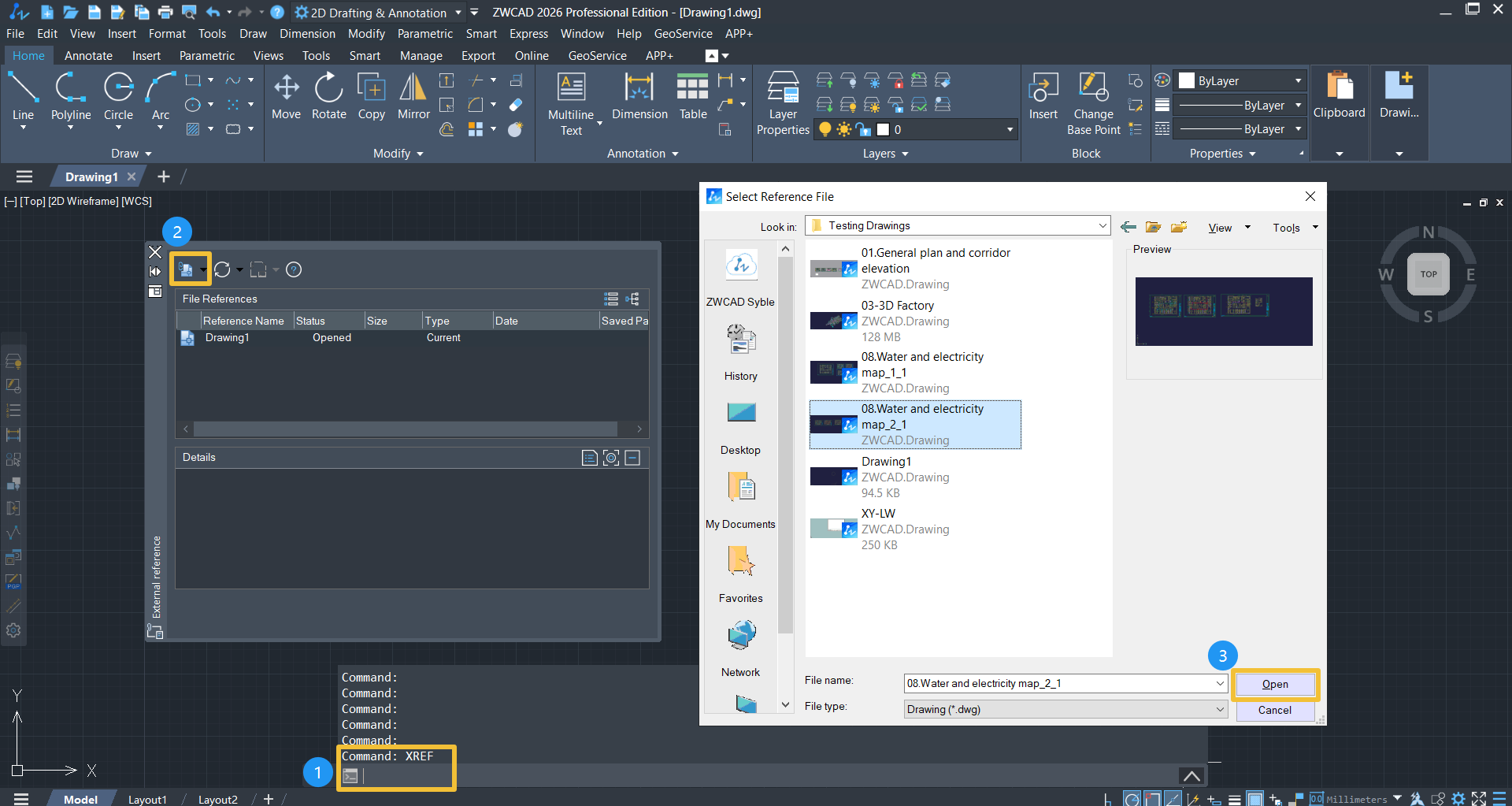Expand the Draw panel flyout
The image size is (1512, 806).
pyautogui.click(x=131, y=154)
